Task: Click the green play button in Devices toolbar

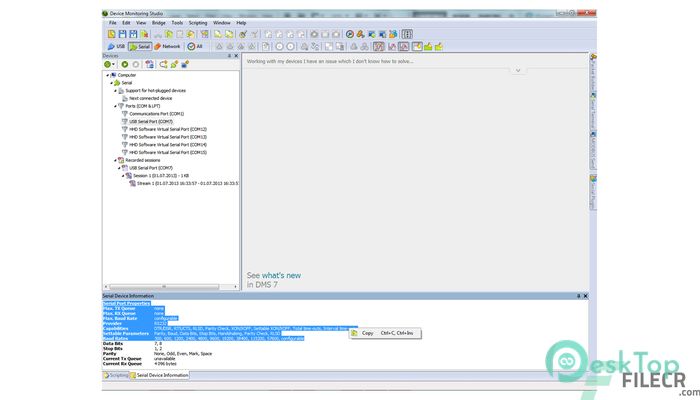Action: (125, 64)
